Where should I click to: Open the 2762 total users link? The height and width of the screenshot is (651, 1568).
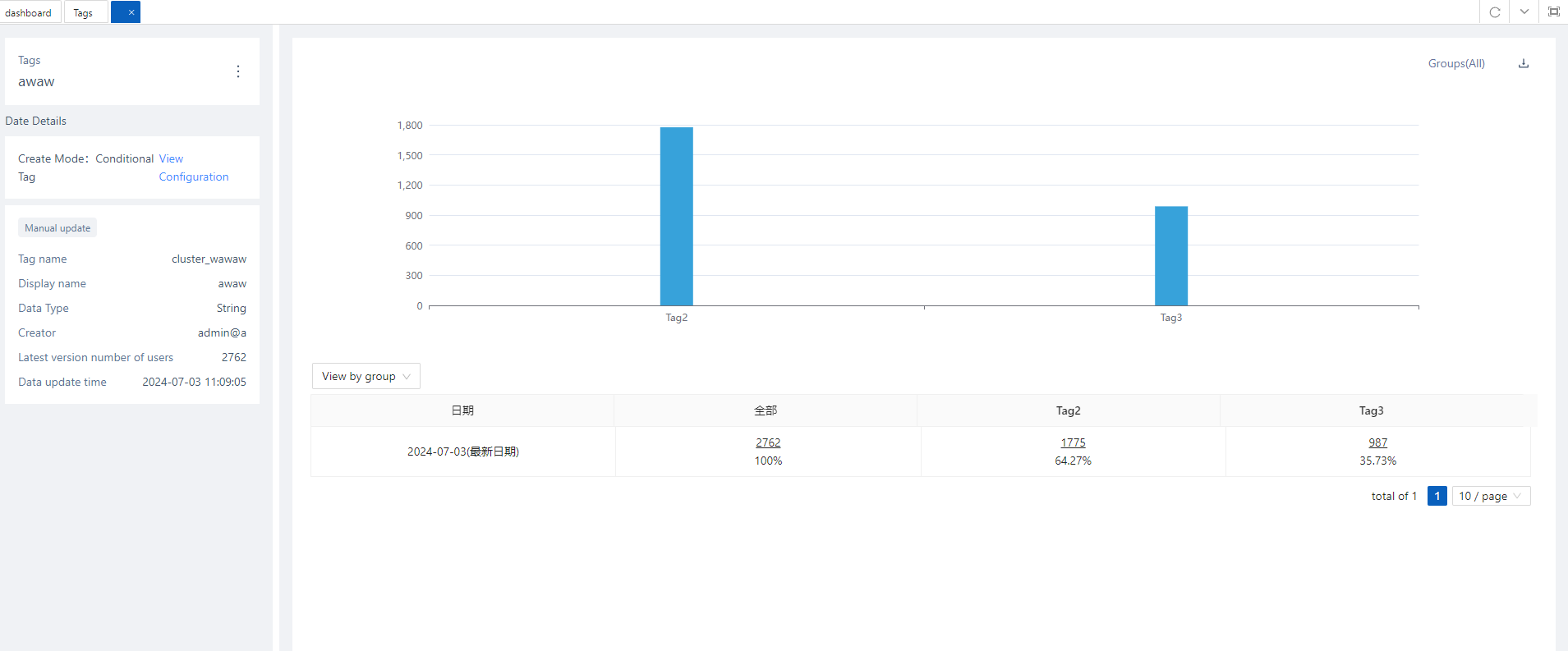coord(768,442)
